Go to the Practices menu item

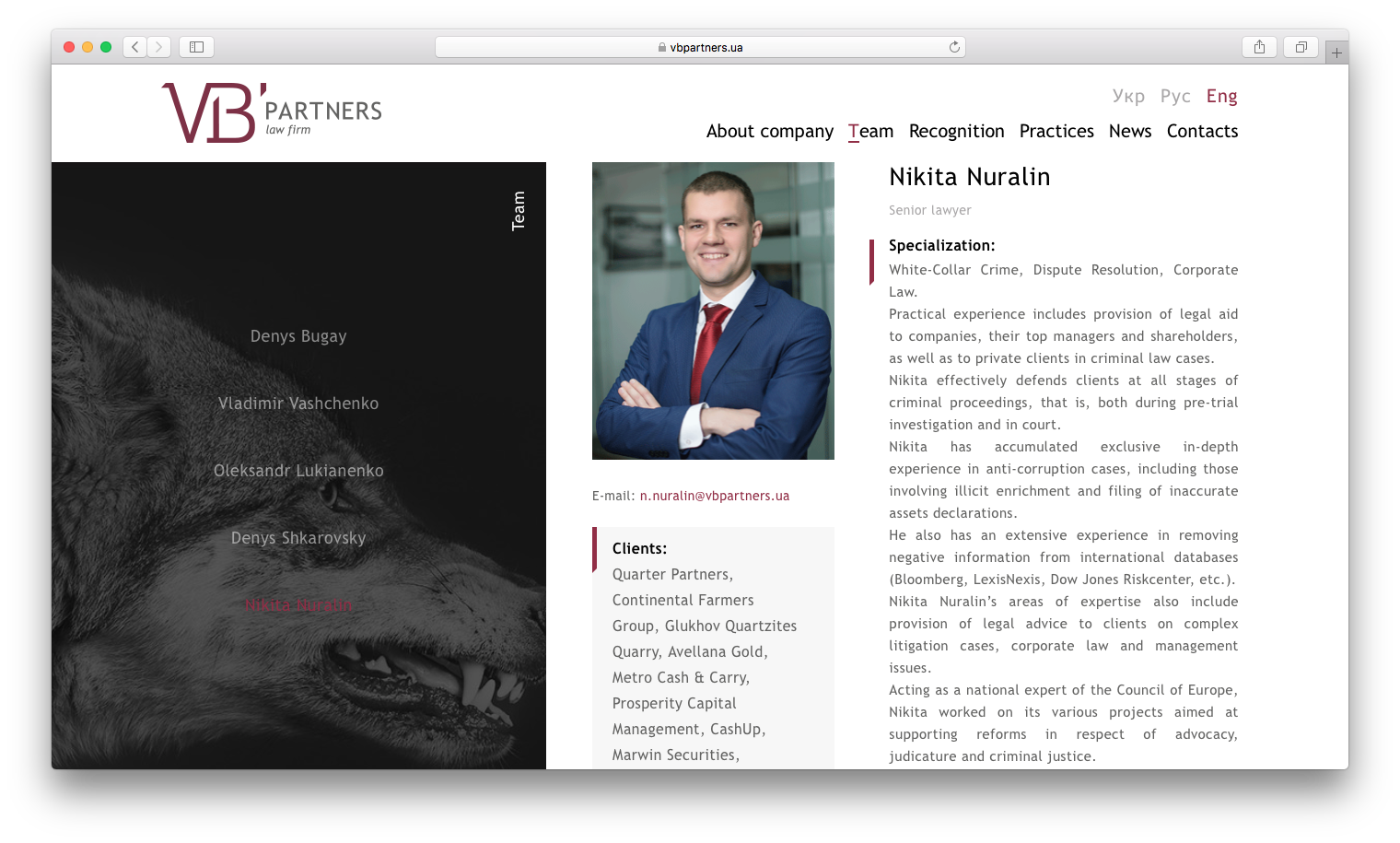point(1056,131)
